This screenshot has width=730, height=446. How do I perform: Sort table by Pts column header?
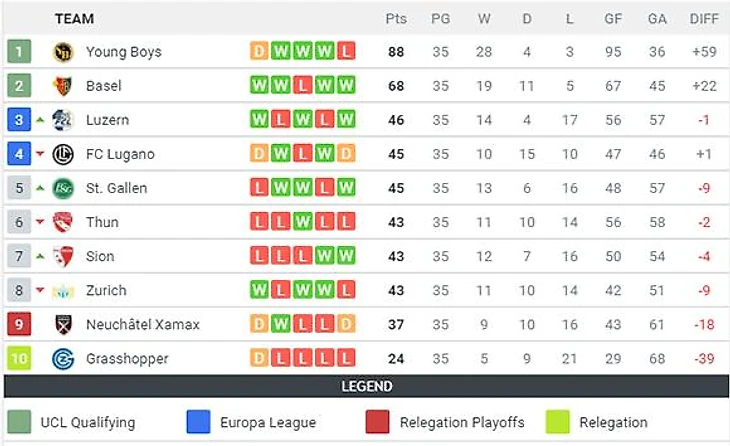(x=396, y=18)
